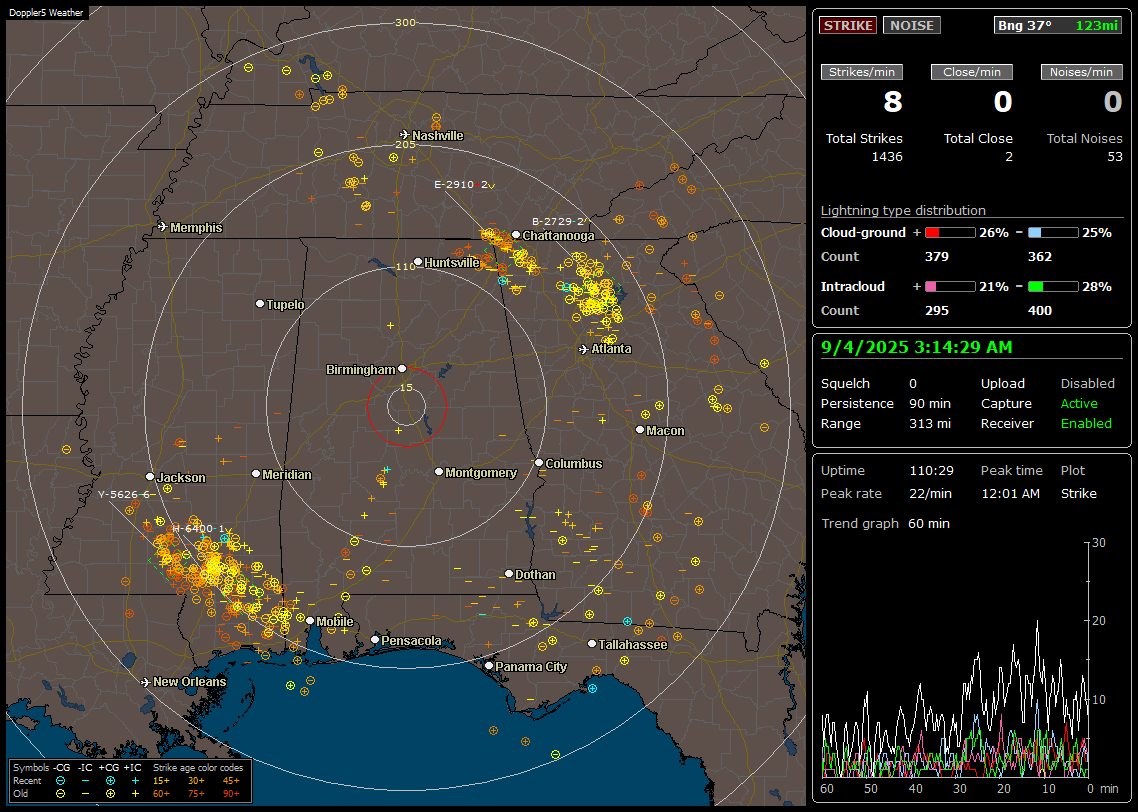This screenshot has height=812, width=1138.
Task: Click the Columbus city marker dot
Action: coord(539,462)
